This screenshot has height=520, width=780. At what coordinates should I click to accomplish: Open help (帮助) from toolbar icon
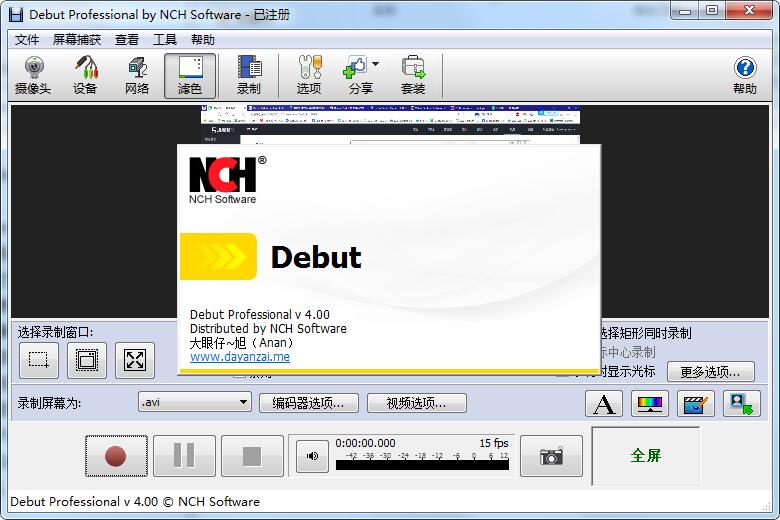[x=745, y=76]
